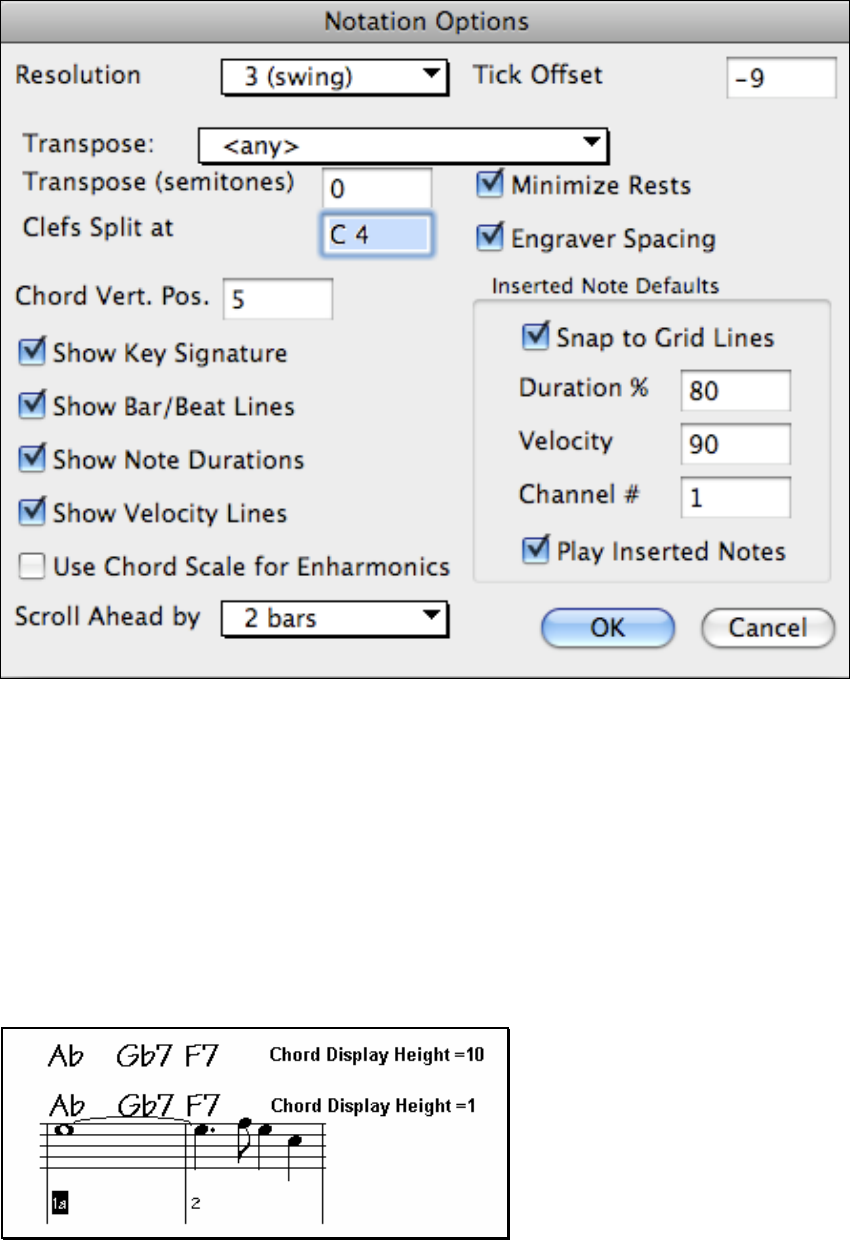
Task: Enable Use Chord Scale for Enharmonics
Action: click(x=34, y=567)
